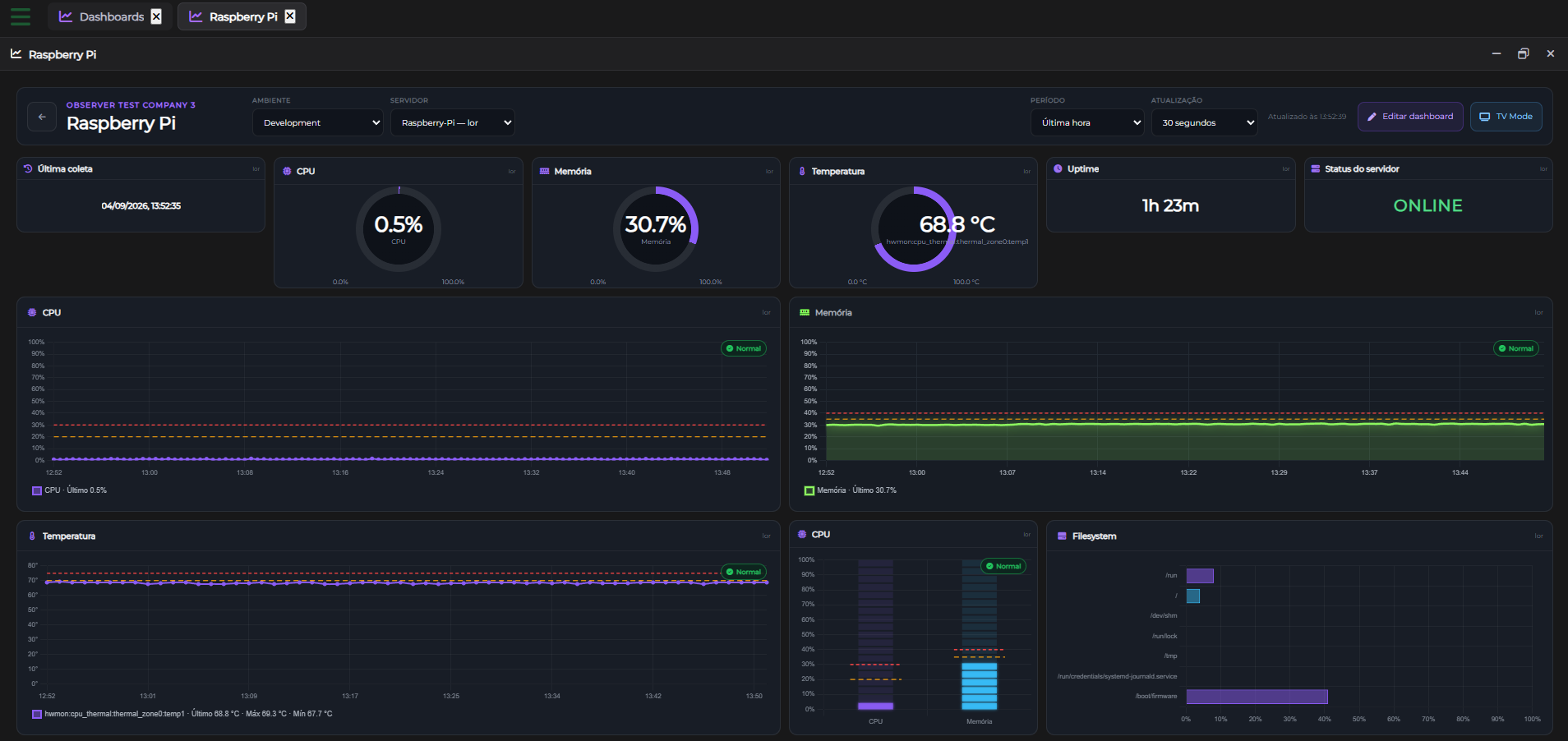Click the 1h 23m uptime value
Viewport: 1568px width, 741px height.
pyautogui.click(x=1170, y=205)
